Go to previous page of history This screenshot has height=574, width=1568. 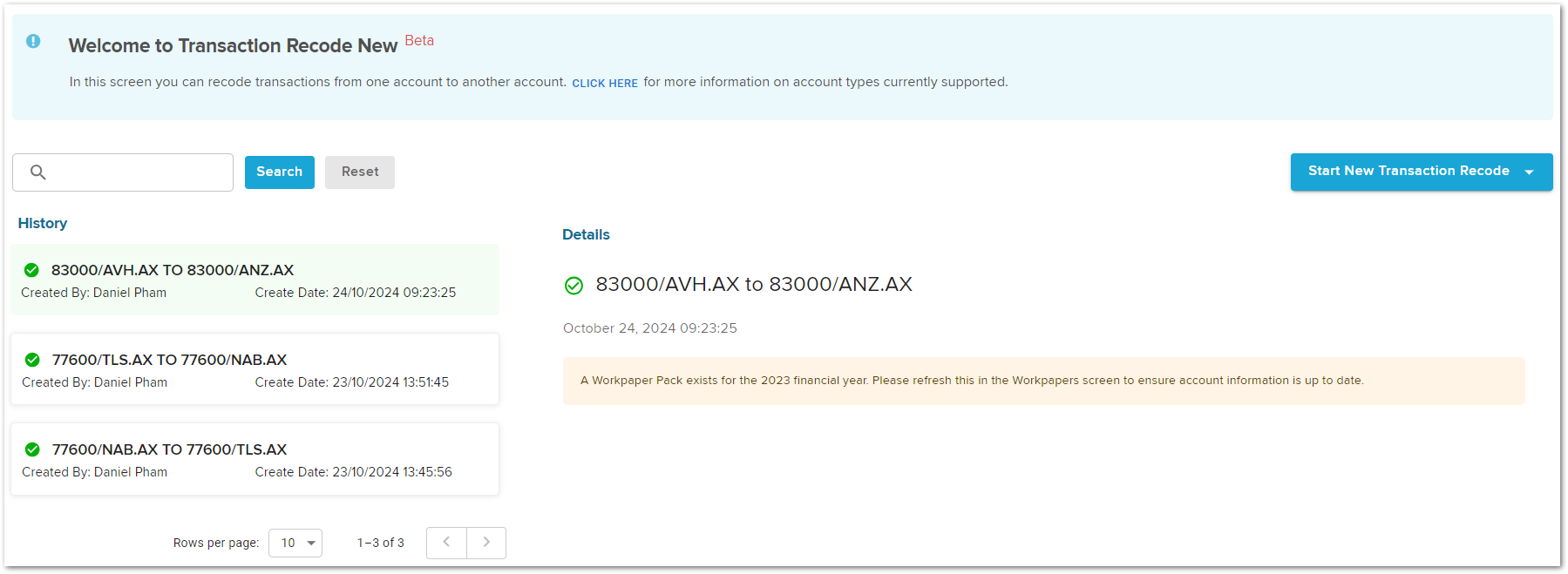pos(446,543)
